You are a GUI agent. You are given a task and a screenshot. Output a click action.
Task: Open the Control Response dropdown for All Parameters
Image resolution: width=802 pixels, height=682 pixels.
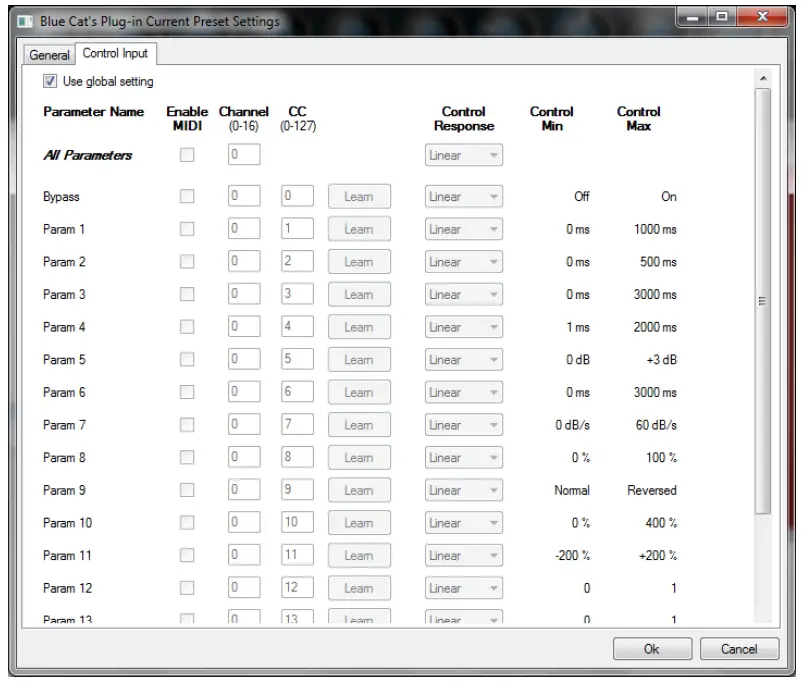462,155
